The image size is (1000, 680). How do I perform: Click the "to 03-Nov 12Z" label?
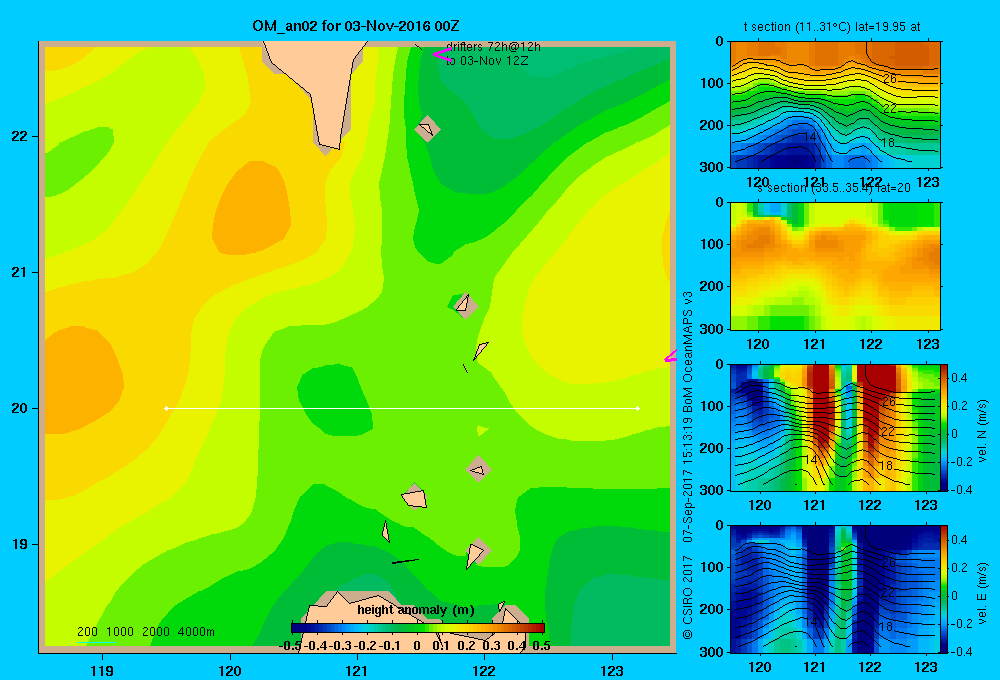coord(487,61)
